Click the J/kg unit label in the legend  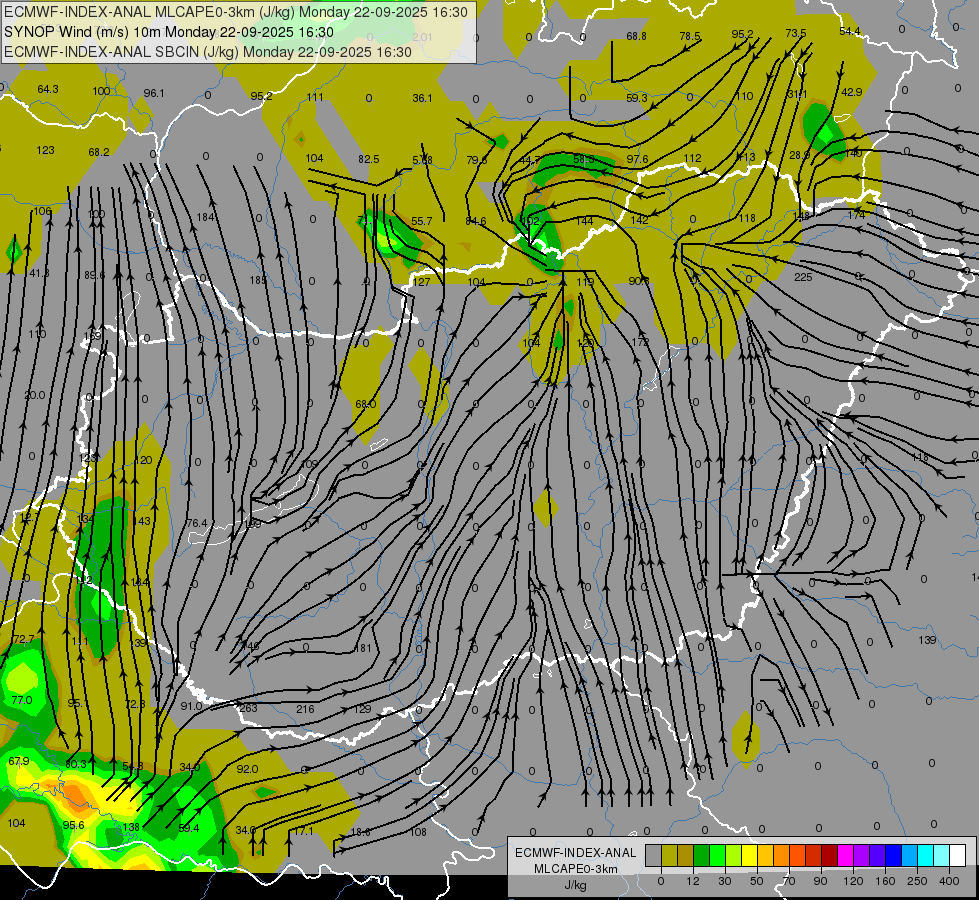click(575, 885)
